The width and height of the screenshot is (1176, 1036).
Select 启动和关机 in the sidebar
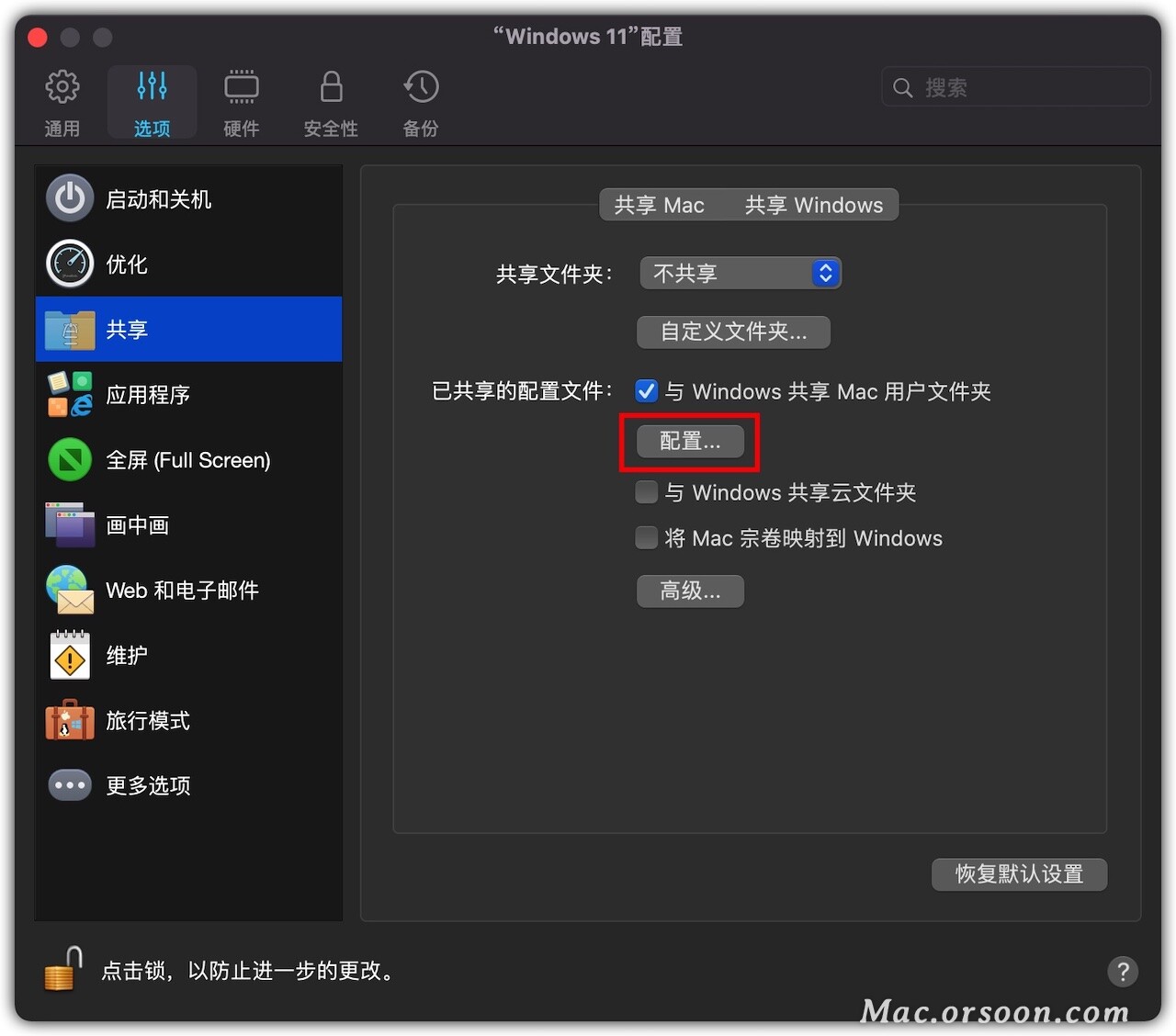188,198
